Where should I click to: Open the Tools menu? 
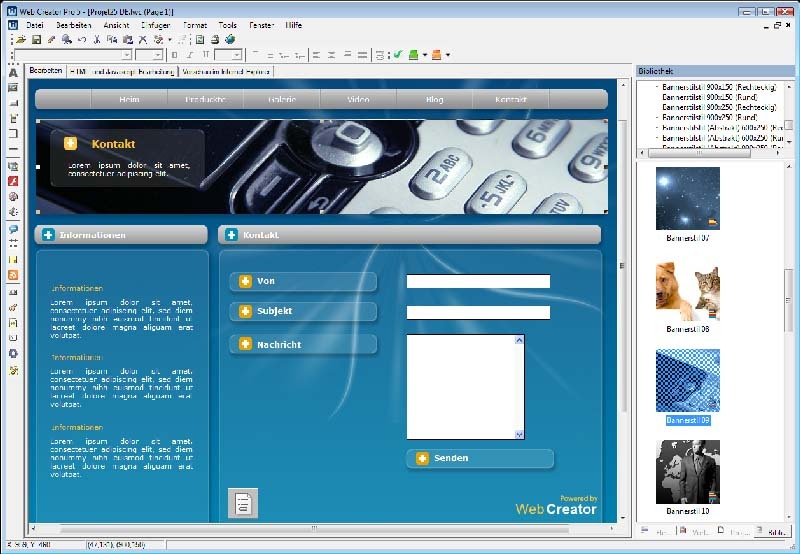point(228,25)
